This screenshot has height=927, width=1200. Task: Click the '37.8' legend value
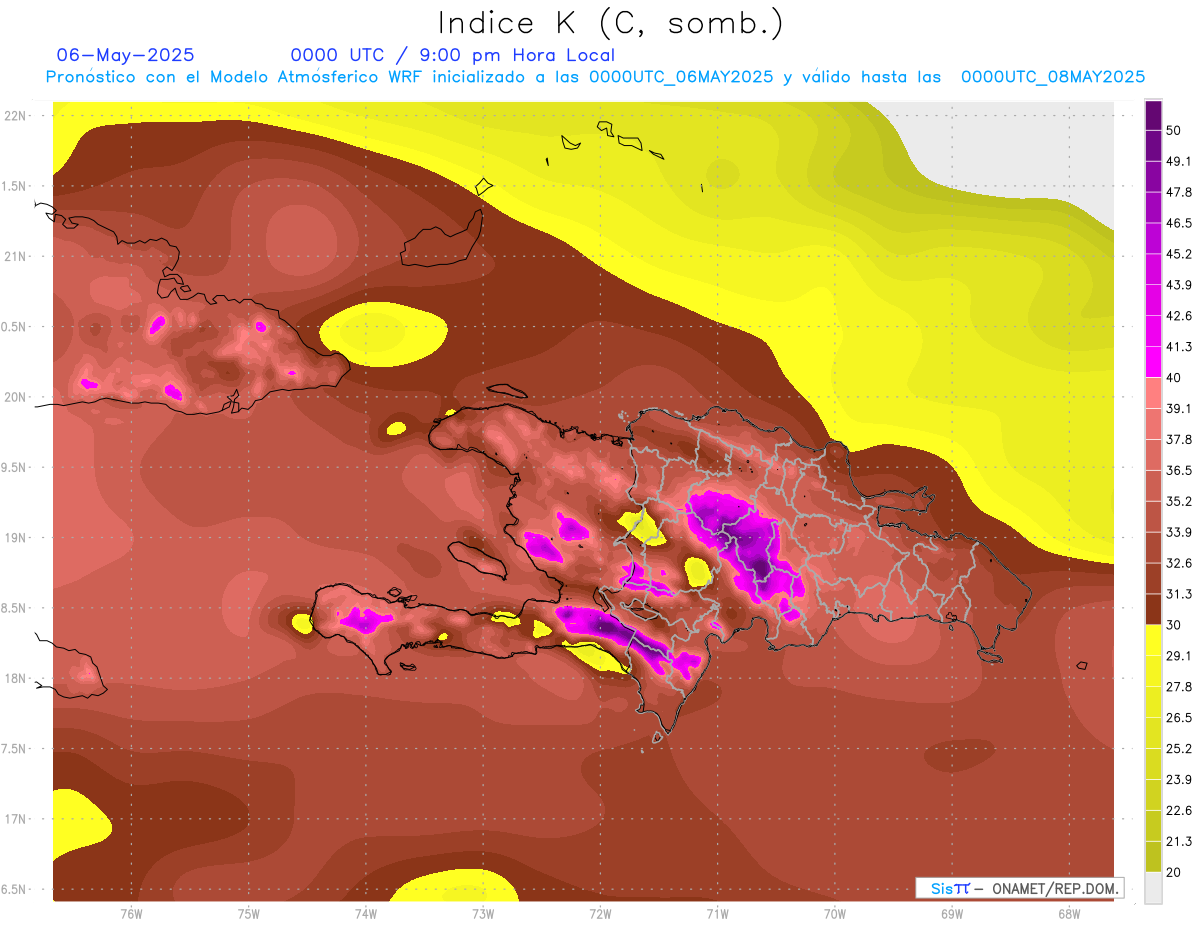1180,439
